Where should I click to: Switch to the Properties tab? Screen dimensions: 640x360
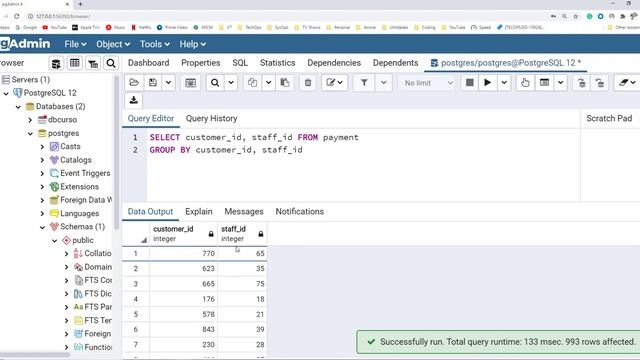(x=200, y=63)
